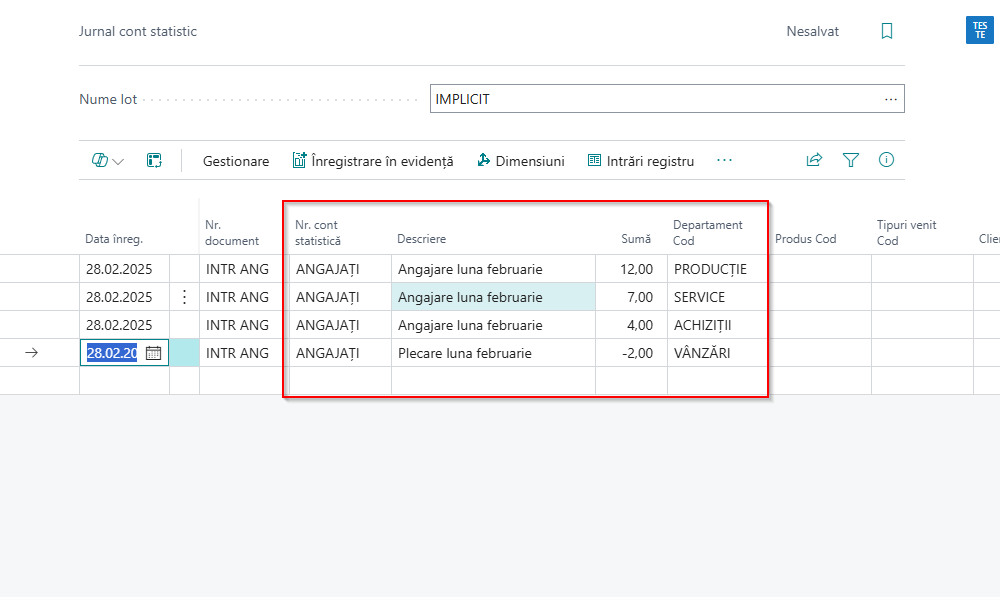Open Intrări registru action
Viewport: 1000px width, 600px height.
point(641,161)
